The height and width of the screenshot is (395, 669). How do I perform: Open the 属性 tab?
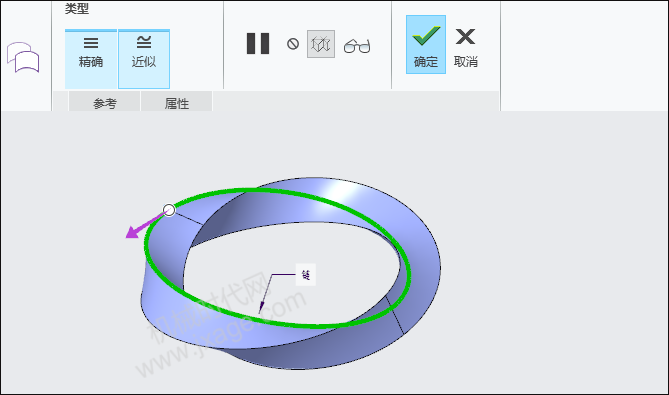(177, 103)
